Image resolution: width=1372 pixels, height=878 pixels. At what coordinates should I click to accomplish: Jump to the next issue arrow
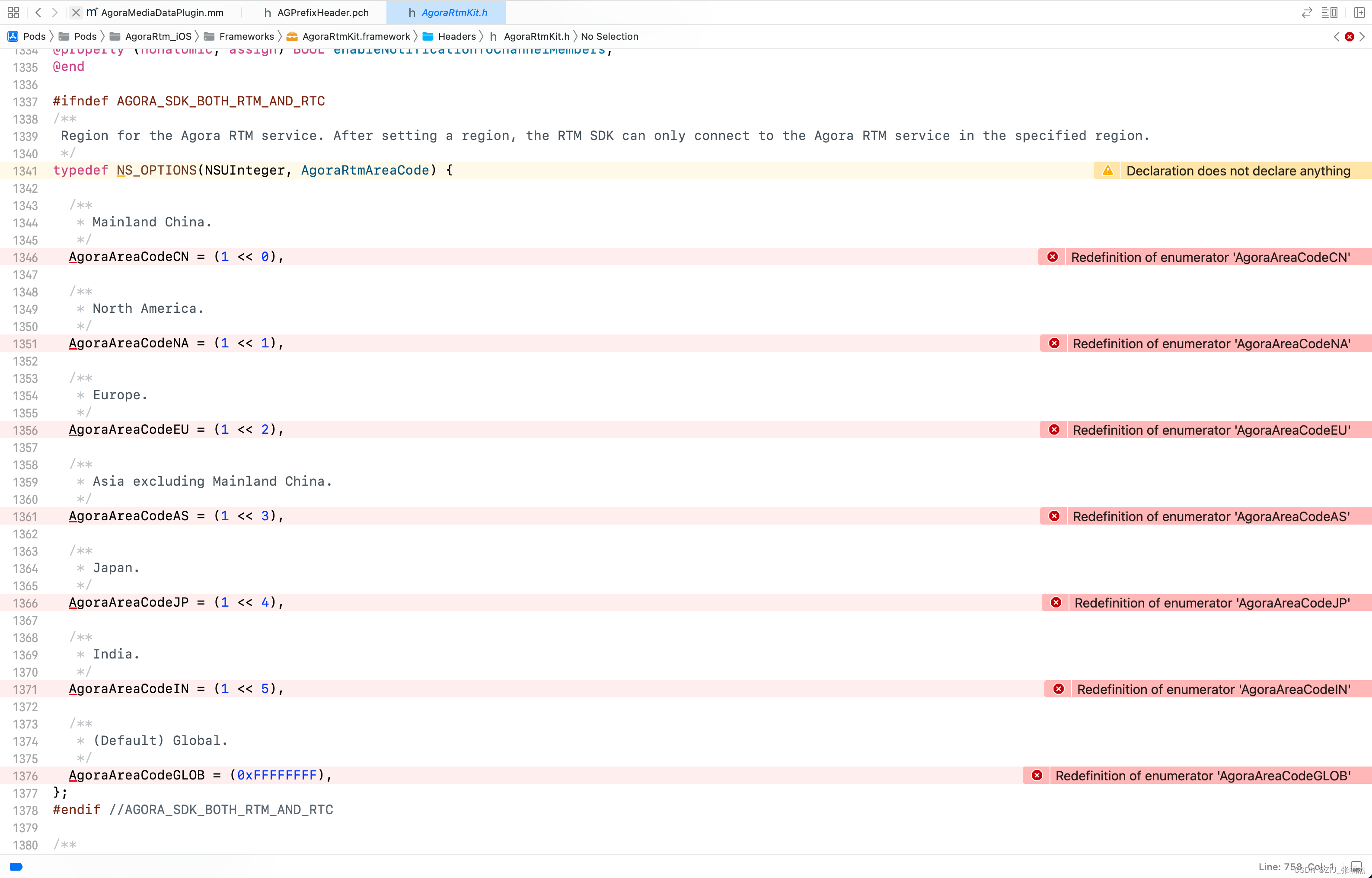coord(1362,36)
